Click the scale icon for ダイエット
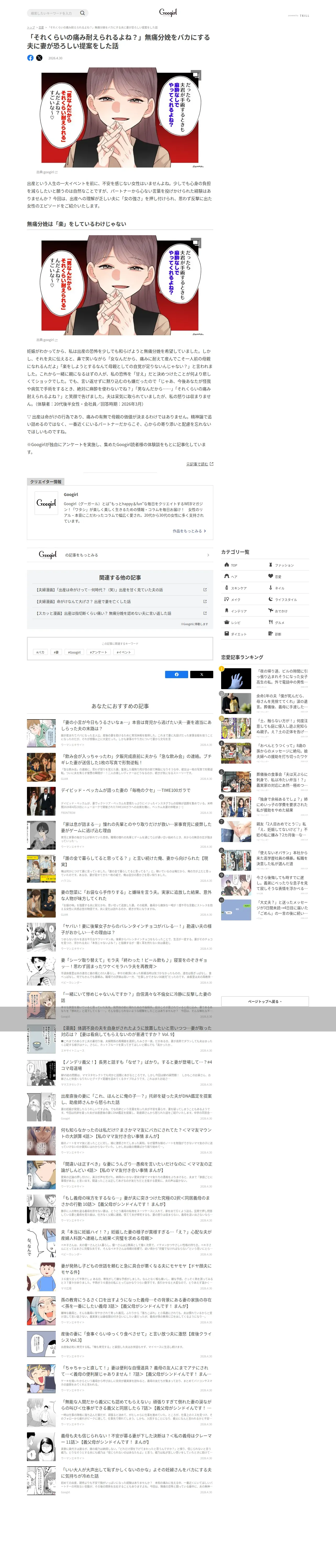The height and width of the screenshot is (1568, 336). coord(226,634)
